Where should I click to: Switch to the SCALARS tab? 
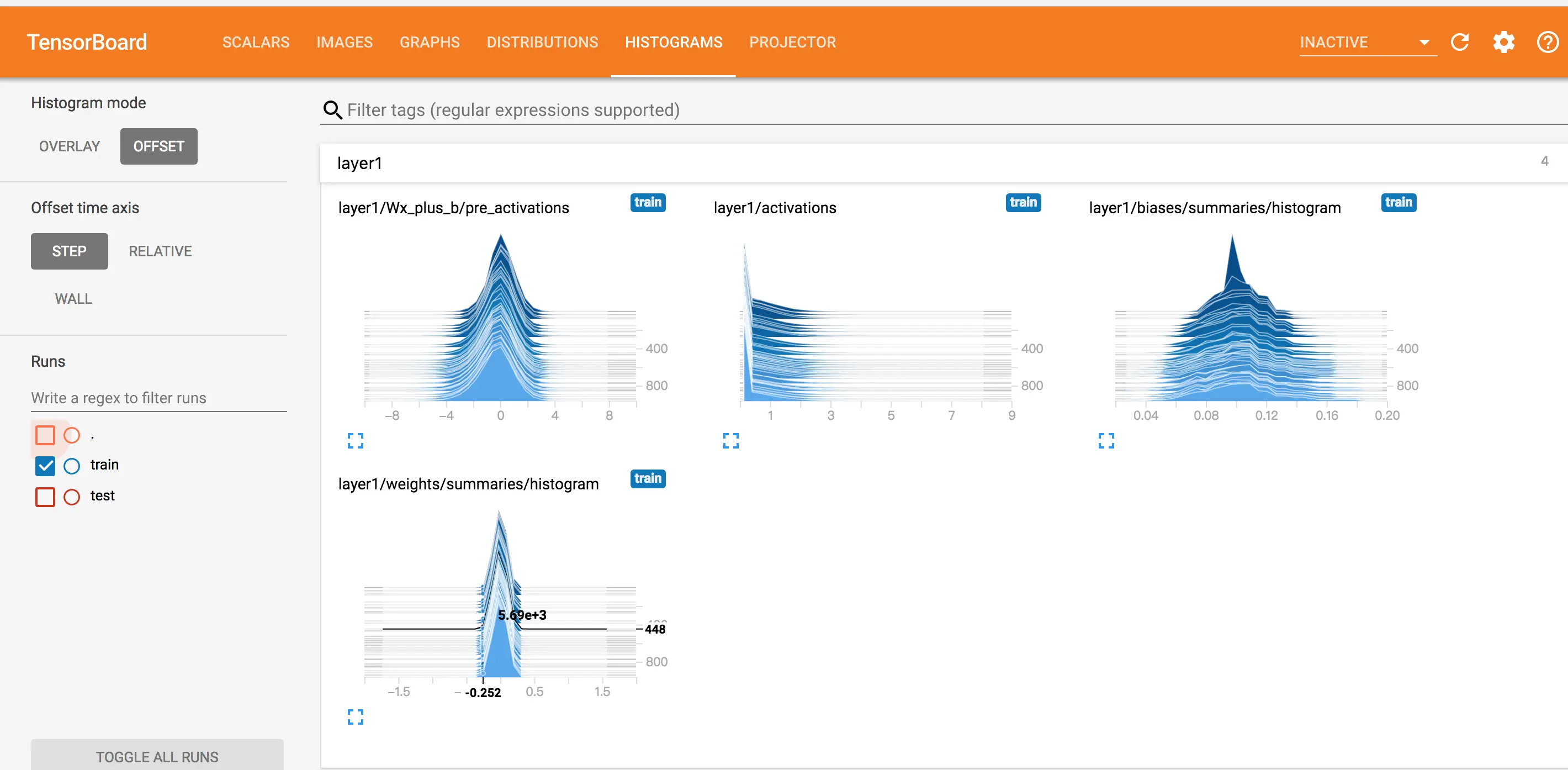point(256,42)
